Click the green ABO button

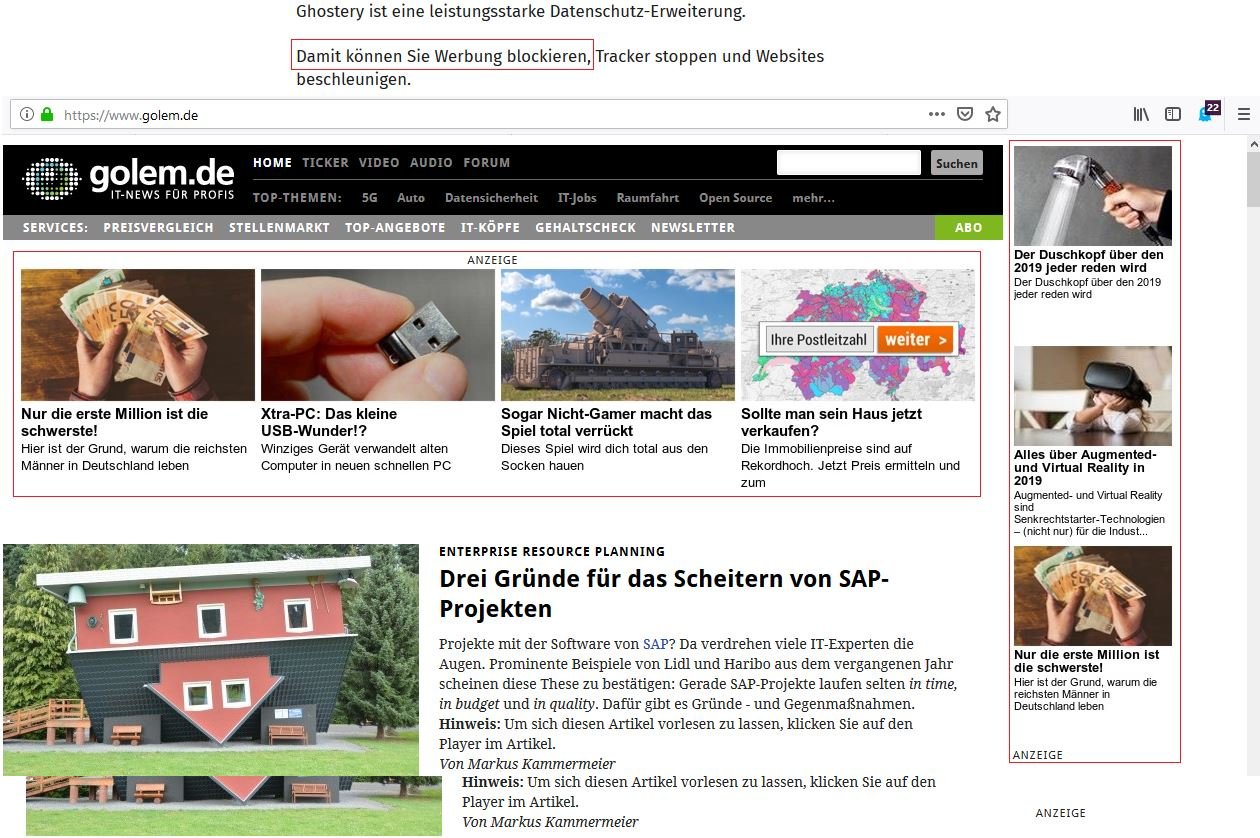coord(968,227)
